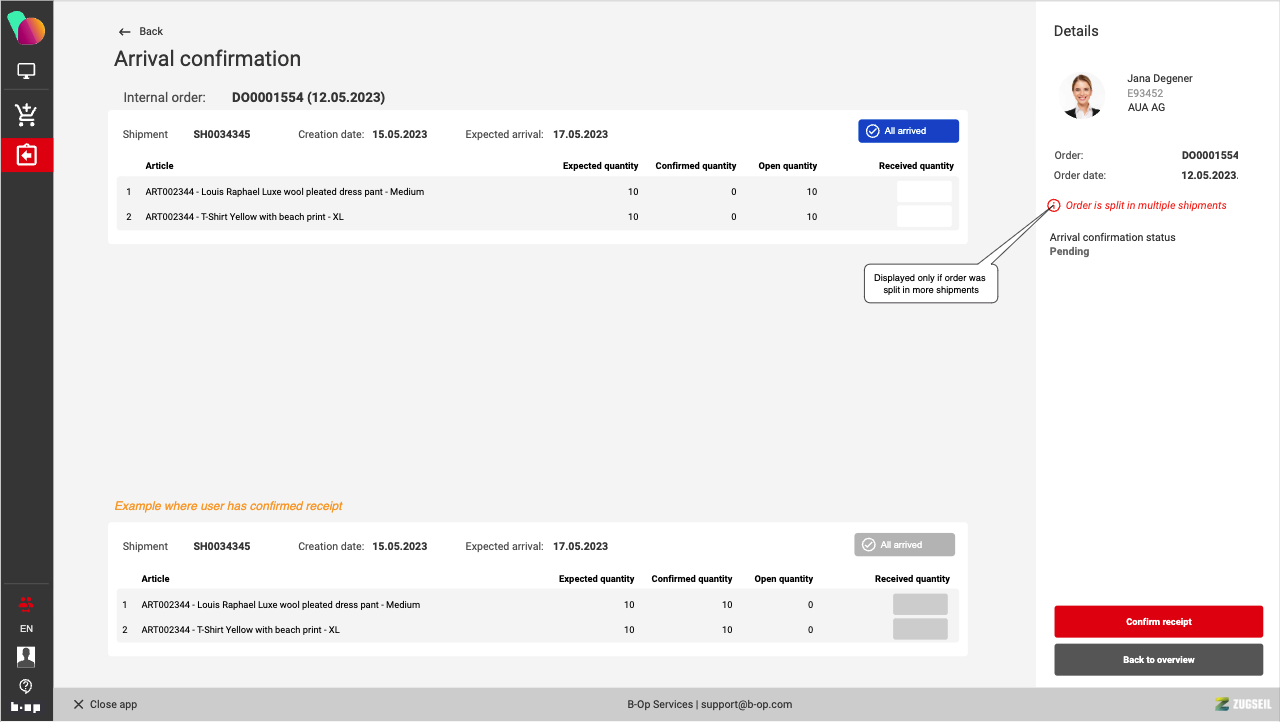Click the Zugseil logo in footer
Viewport: 1280px width, 722px height.
point(1242,704)
